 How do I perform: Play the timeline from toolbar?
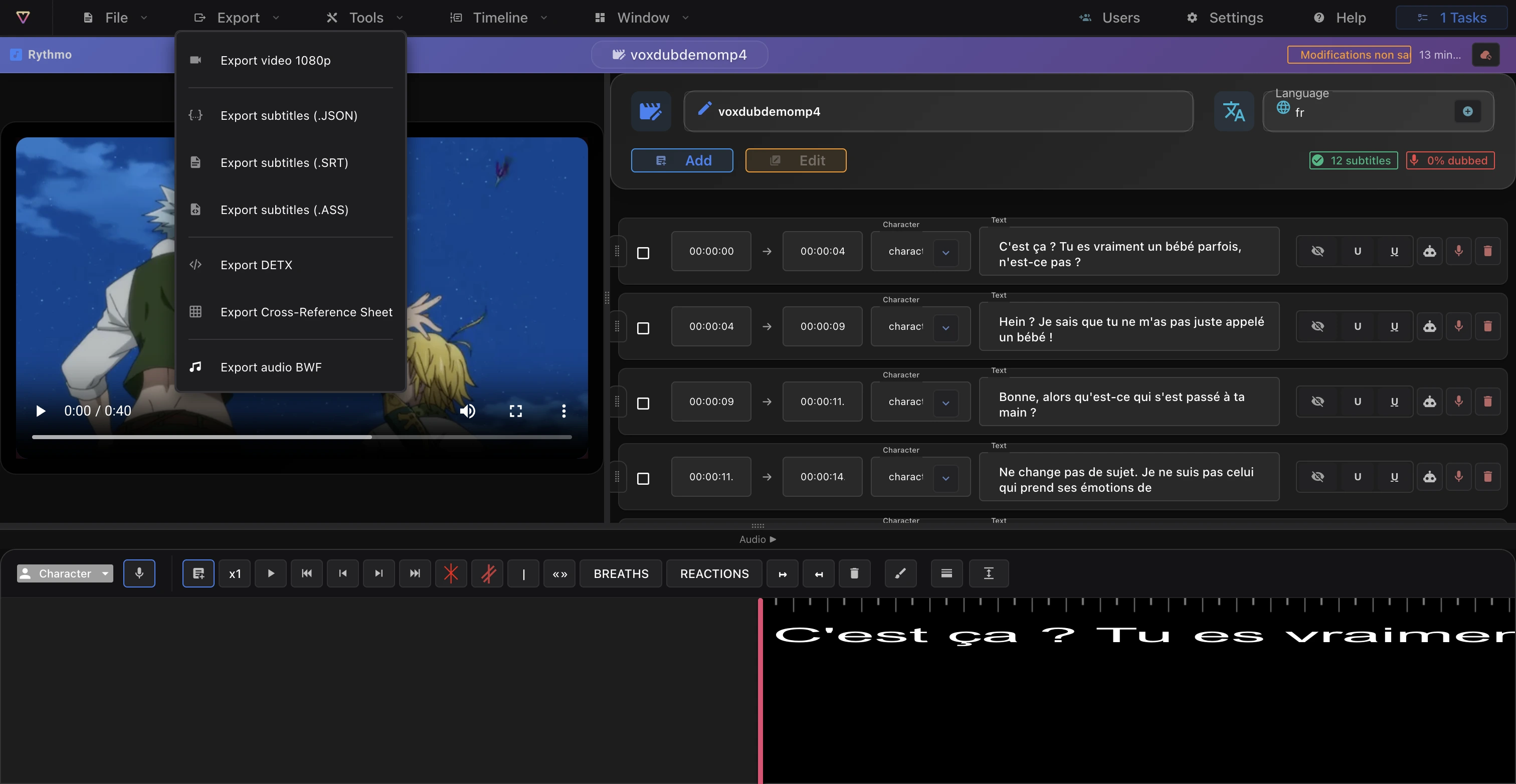coord(271,573)
